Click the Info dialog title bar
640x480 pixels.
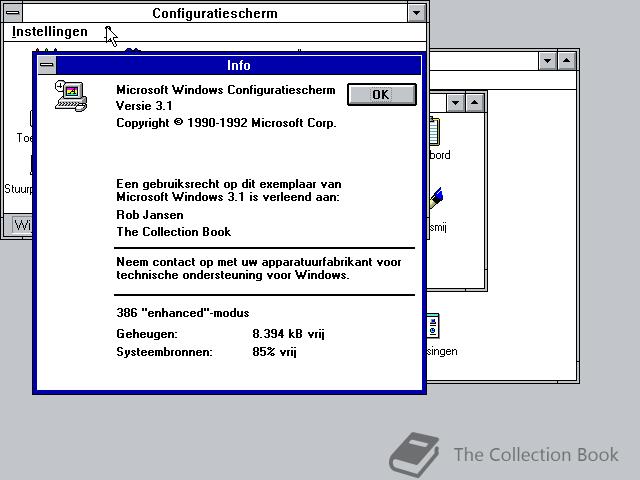coord(239,65)
